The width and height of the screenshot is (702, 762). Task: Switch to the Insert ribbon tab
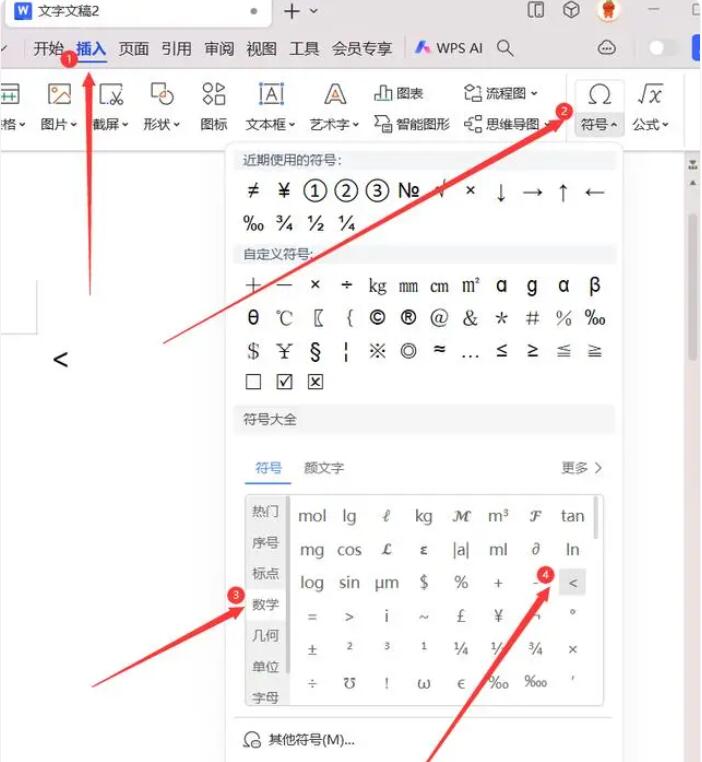pyautogui.click(x=91, y=48)
